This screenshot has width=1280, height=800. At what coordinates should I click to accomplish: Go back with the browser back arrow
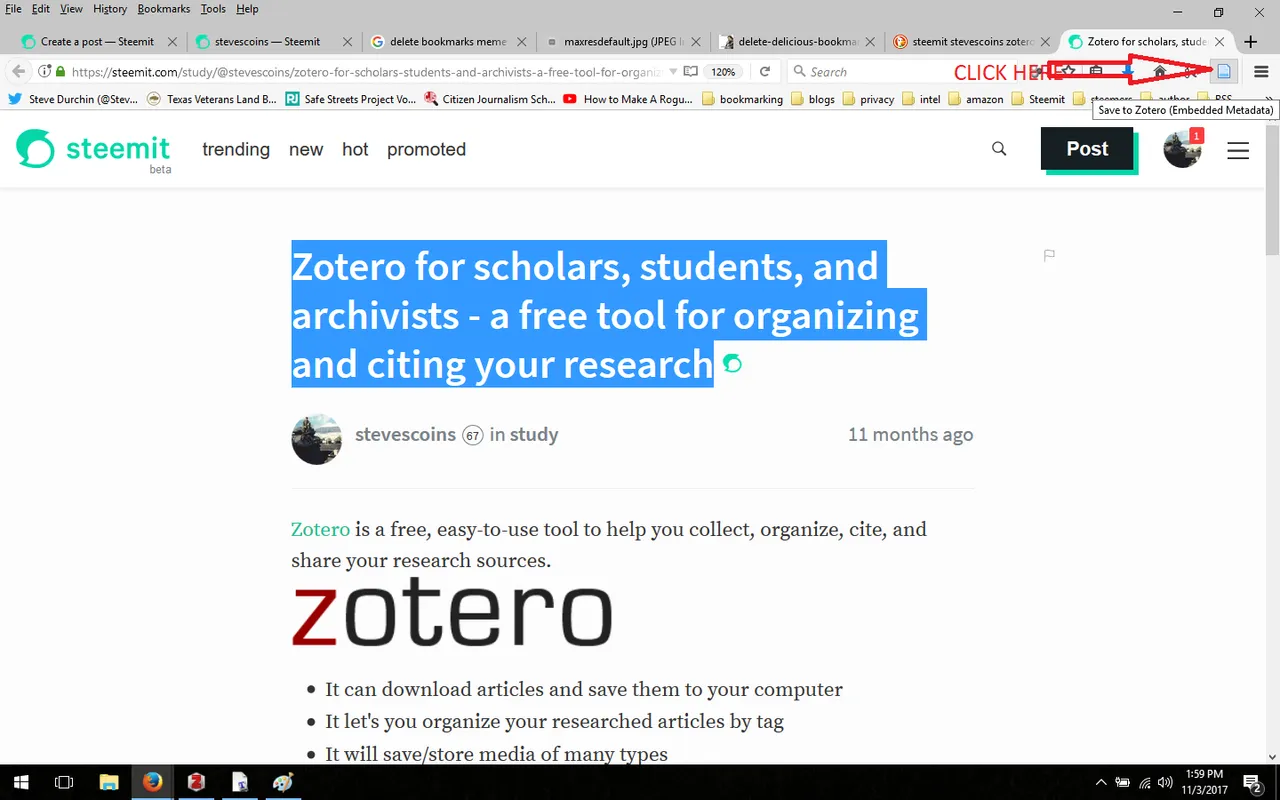point(18,72)
